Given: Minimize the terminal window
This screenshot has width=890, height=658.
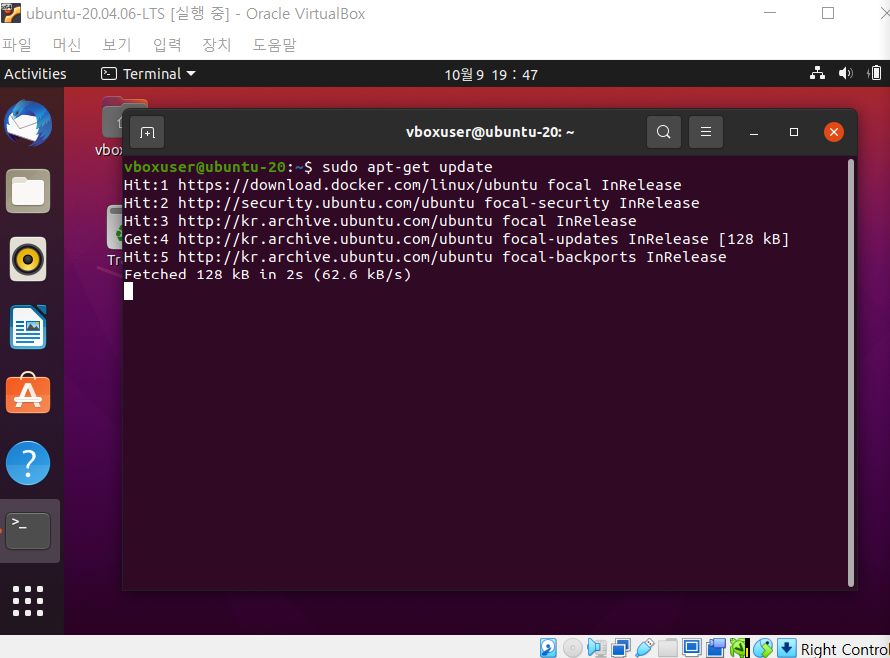Looking at the screenshot, I should click(x=754, y=133).
